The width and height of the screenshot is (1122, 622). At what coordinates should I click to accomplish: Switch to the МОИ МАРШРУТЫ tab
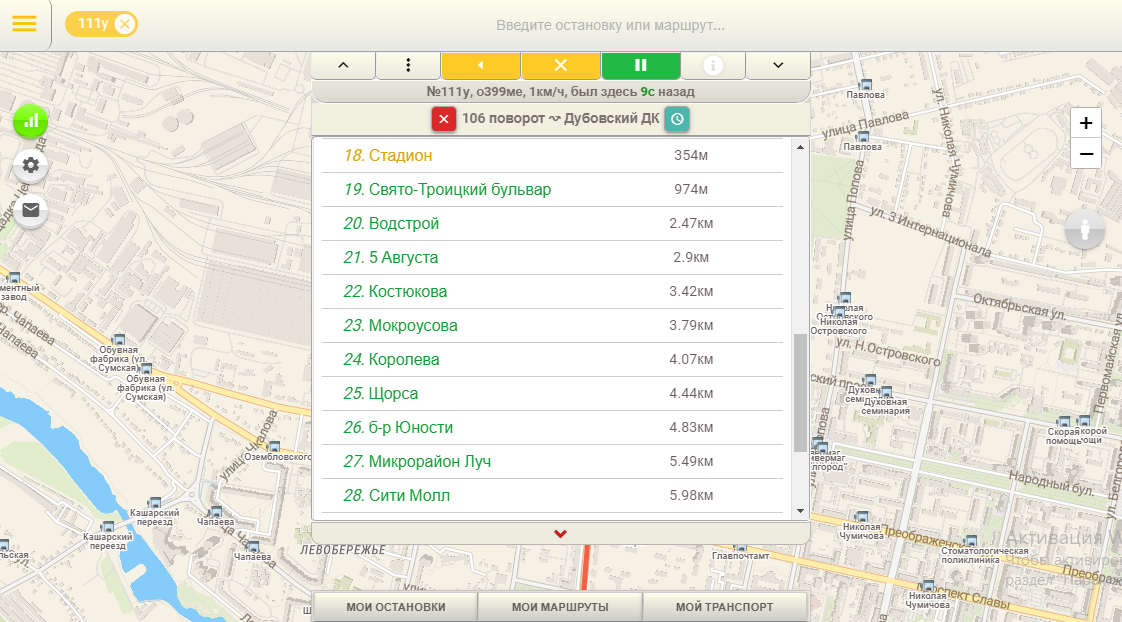click(x=559, y=607)
